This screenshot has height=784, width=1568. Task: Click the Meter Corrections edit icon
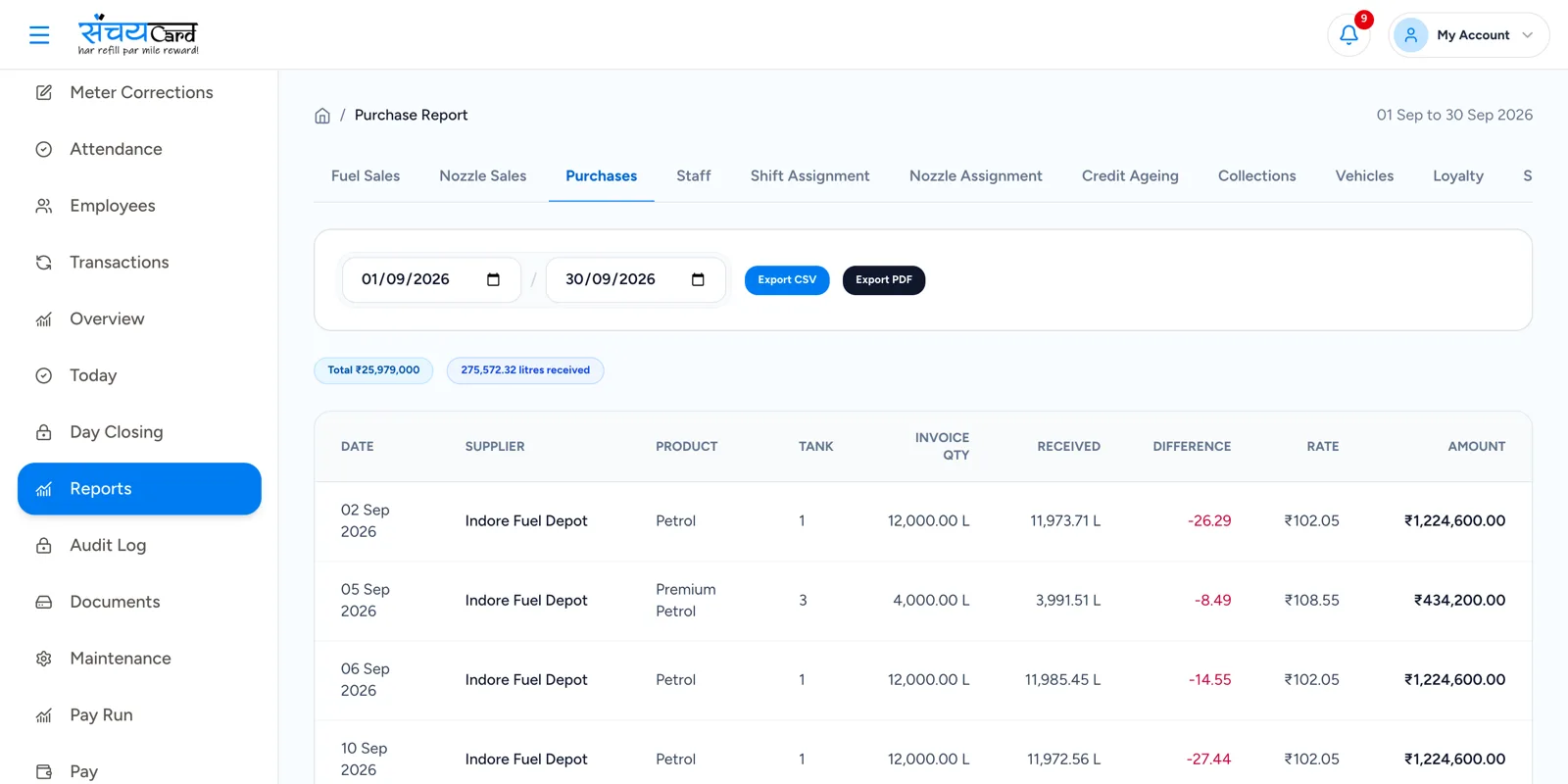pos(44,92)
